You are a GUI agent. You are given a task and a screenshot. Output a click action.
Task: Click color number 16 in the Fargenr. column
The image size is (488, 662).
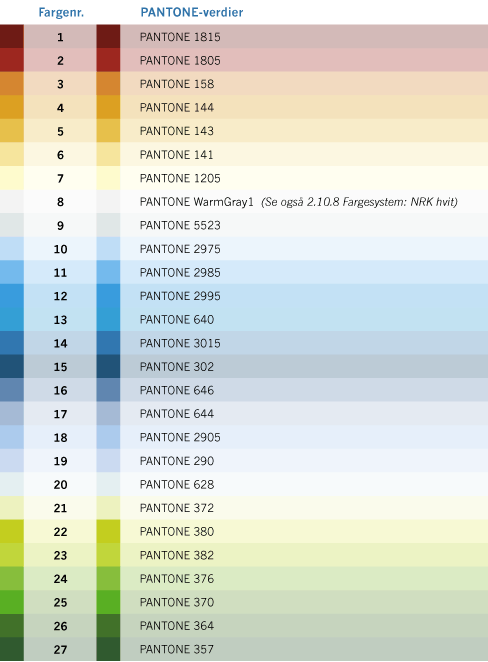click(x=60, y=391)
